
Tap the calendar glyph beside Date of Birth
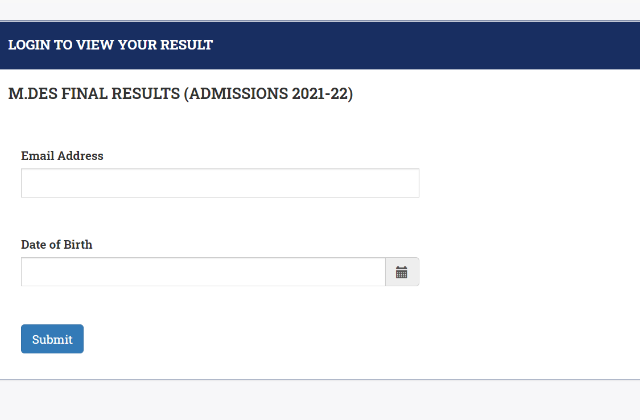click(402, 272)
